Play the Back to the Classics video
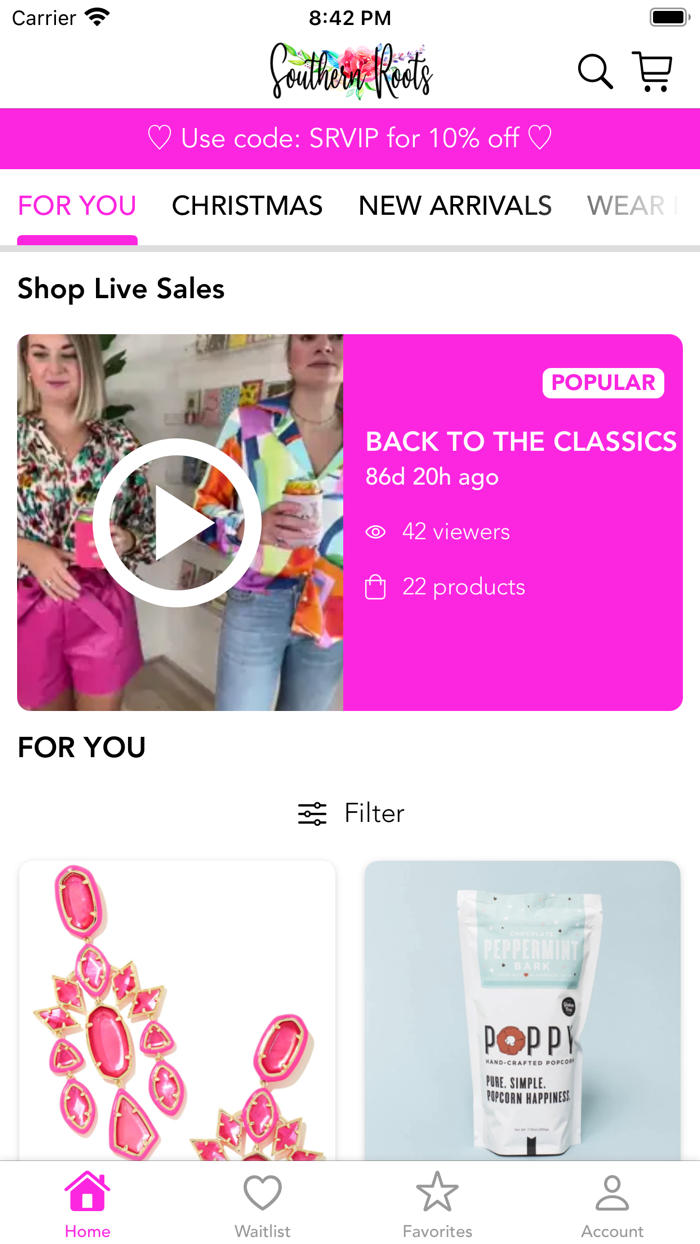This screenshot has height=1244, width=700. (x=177, y=523)
